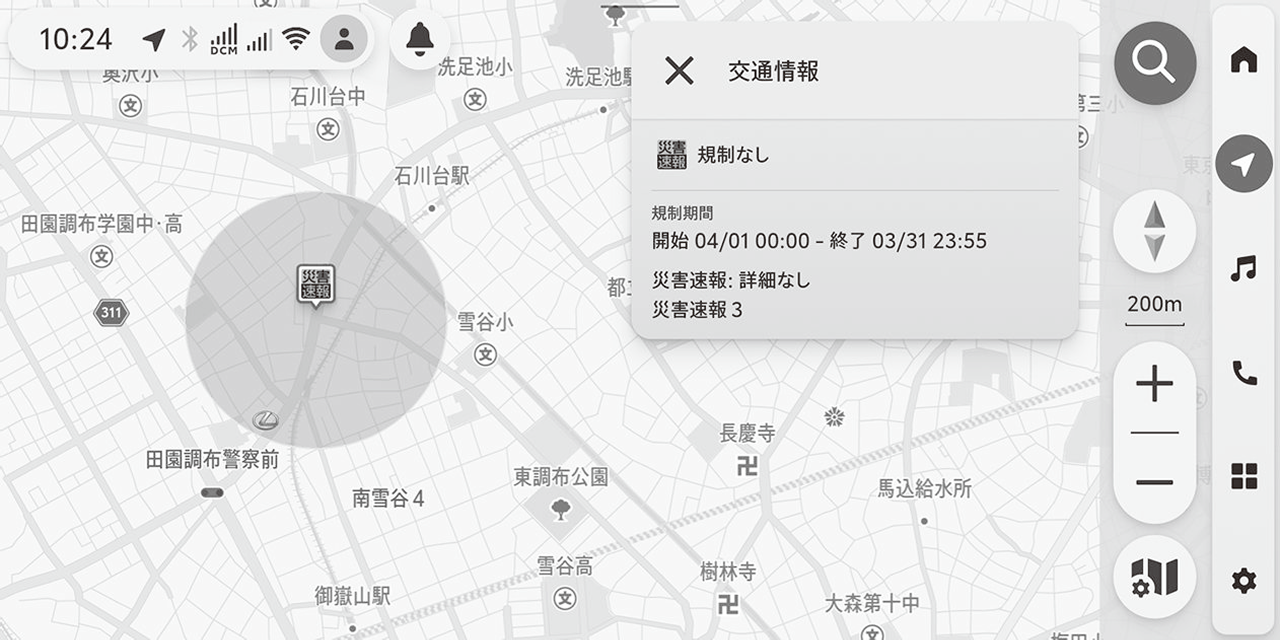The width and height of the screenshot is (1280, 640).
Task: Open the settings gear in sidebar
Action: 1243,580
